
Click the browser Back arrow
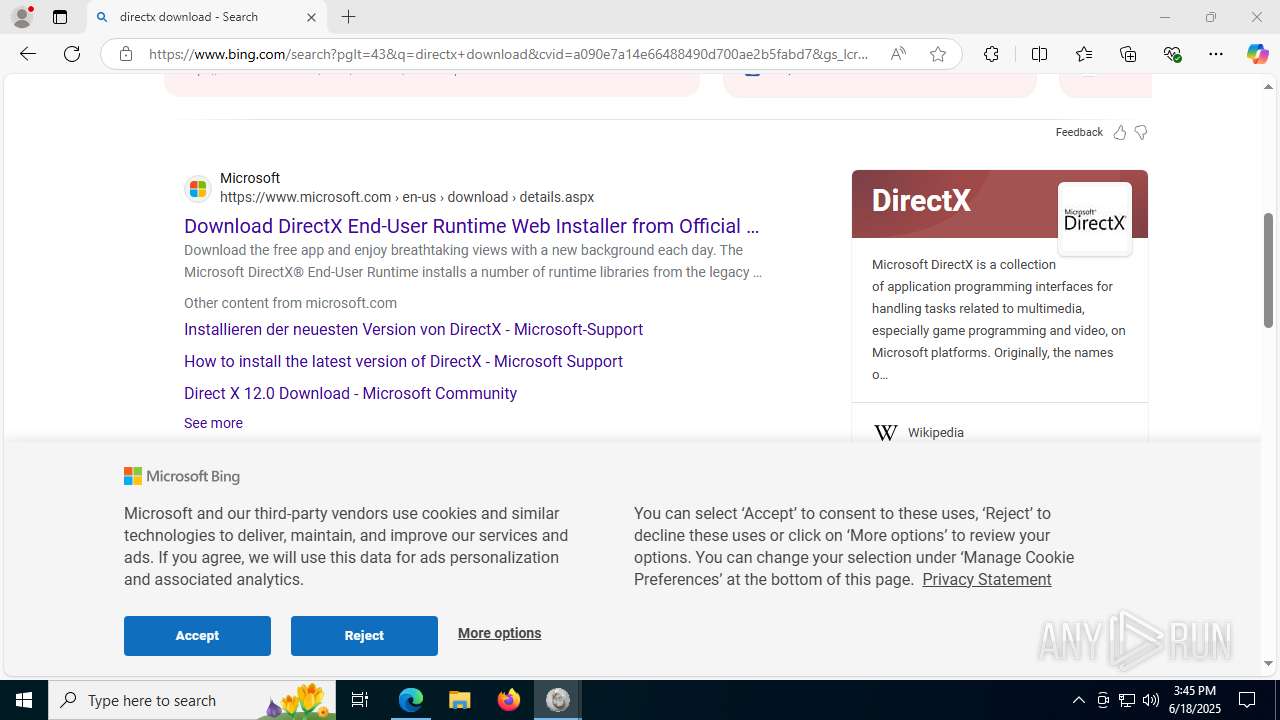tap(28, 54)
